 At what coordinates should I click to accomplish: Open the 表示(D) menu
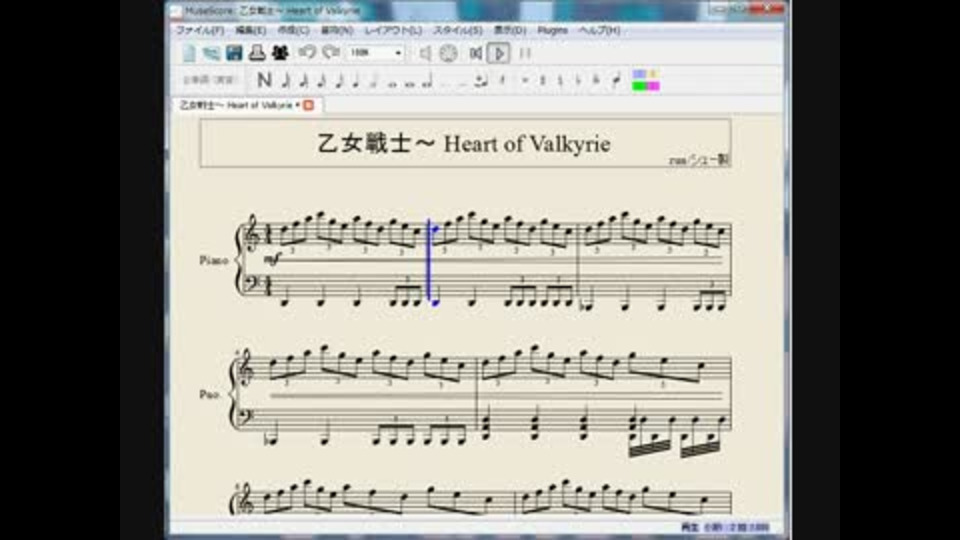pos(510,30)
